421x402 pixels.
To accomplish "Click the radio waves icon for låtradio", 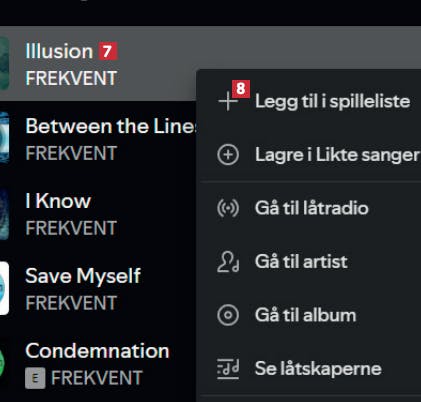I will [228, 208].
